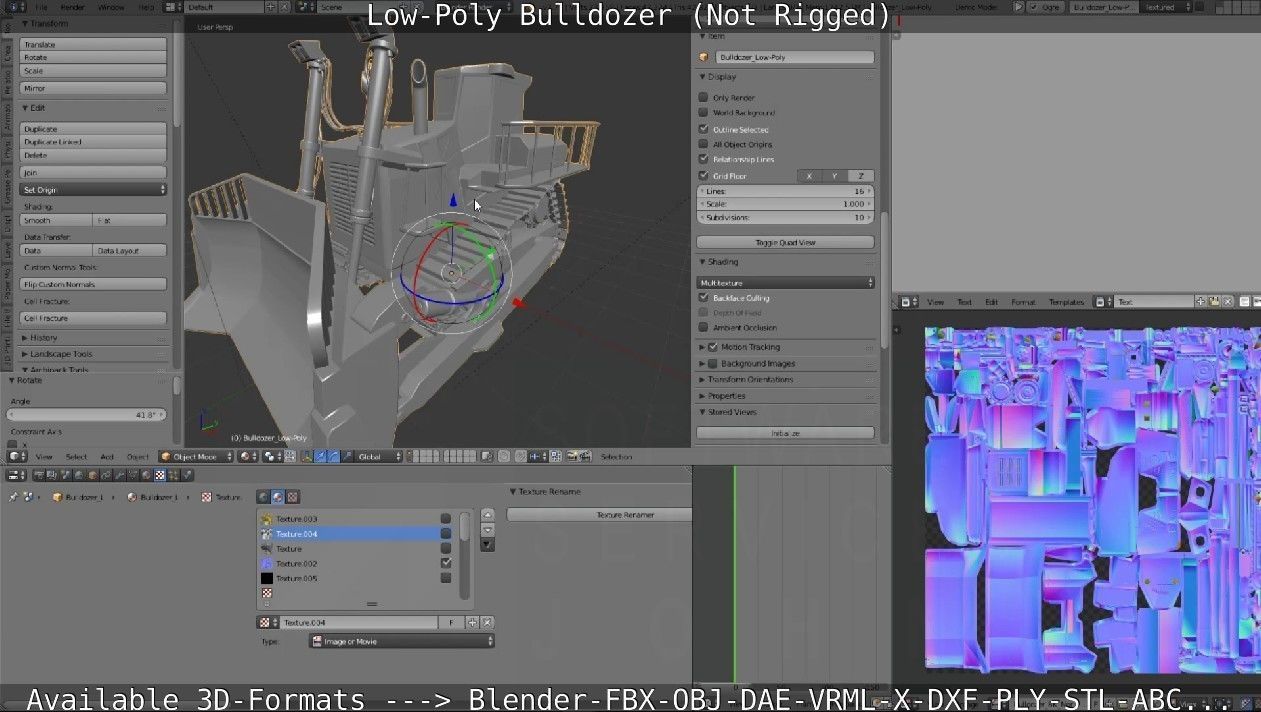Viewport: 1261px width, 712px height.
Task: Move texture slot down arrow
Action: pos(488,530)
